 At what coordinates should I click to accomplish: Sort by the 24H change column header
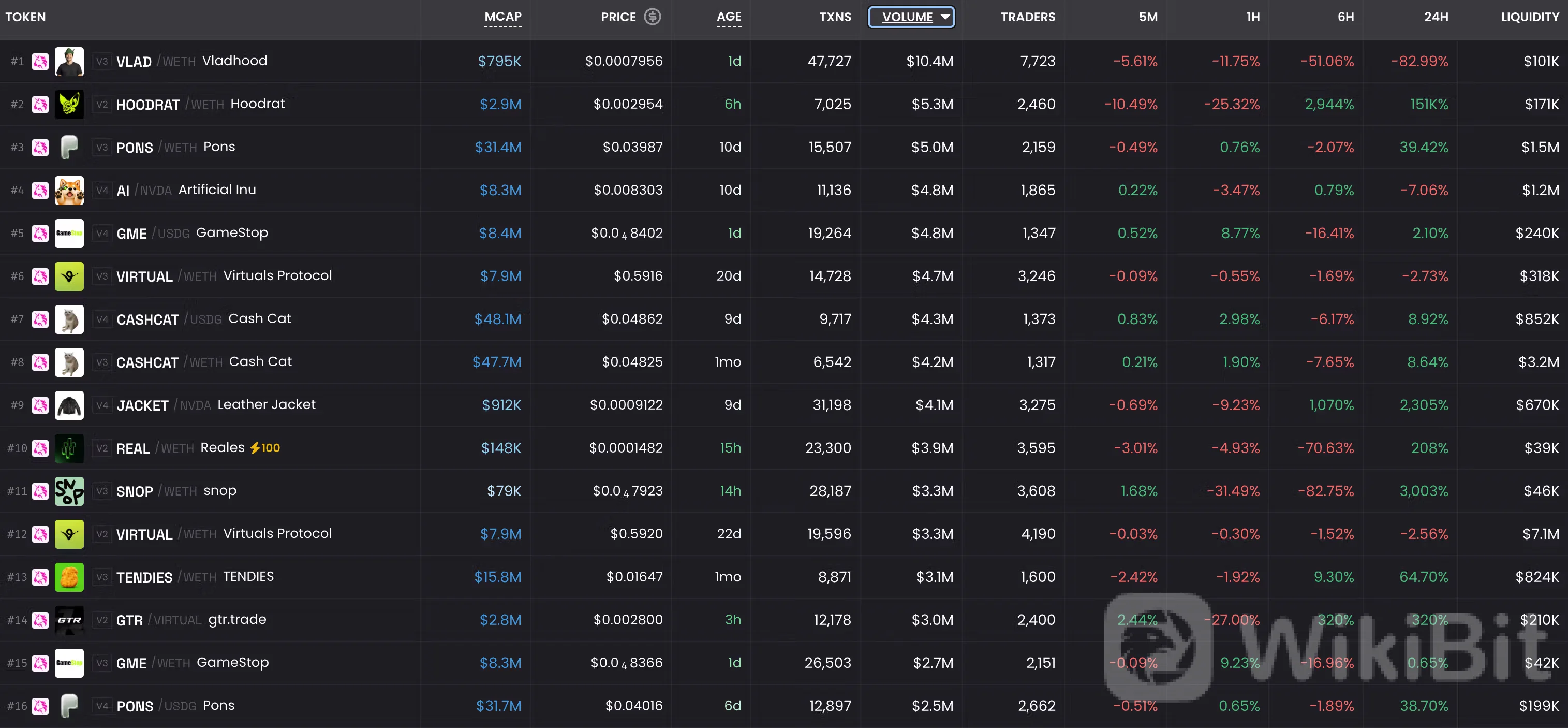tap(1436, 17)
